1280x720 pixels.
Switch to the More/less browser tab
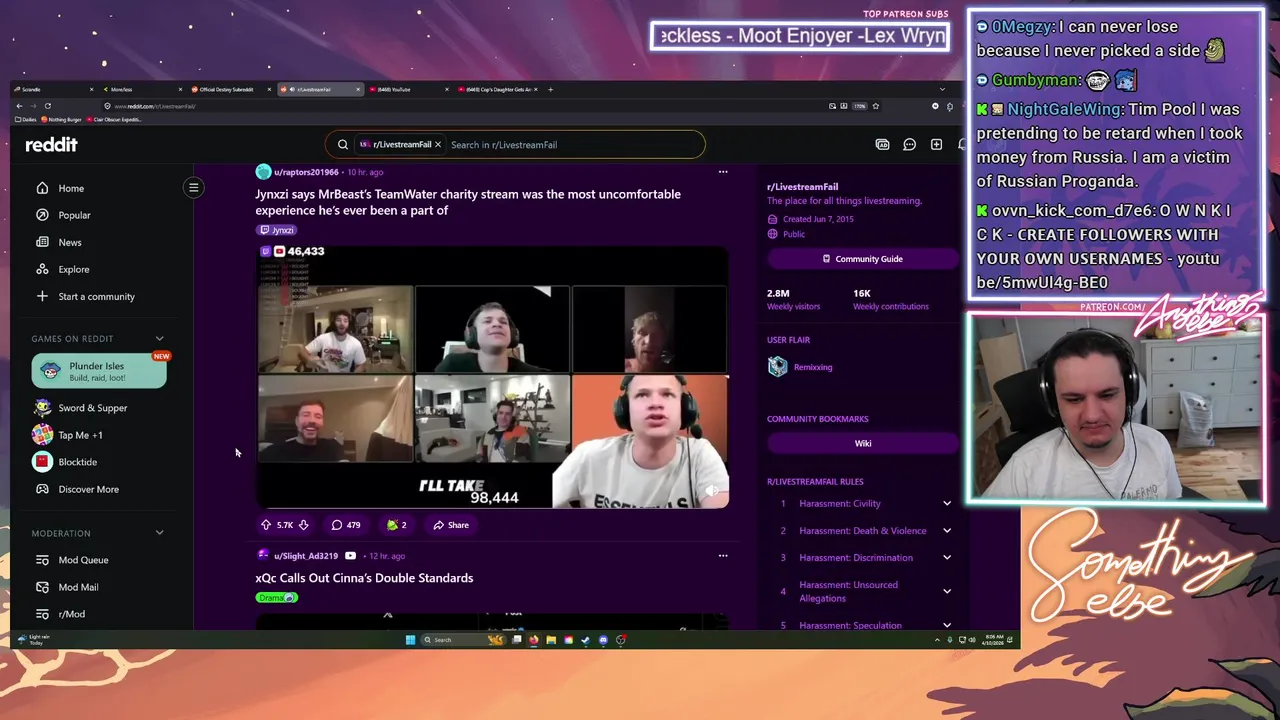tap(143, 89)
